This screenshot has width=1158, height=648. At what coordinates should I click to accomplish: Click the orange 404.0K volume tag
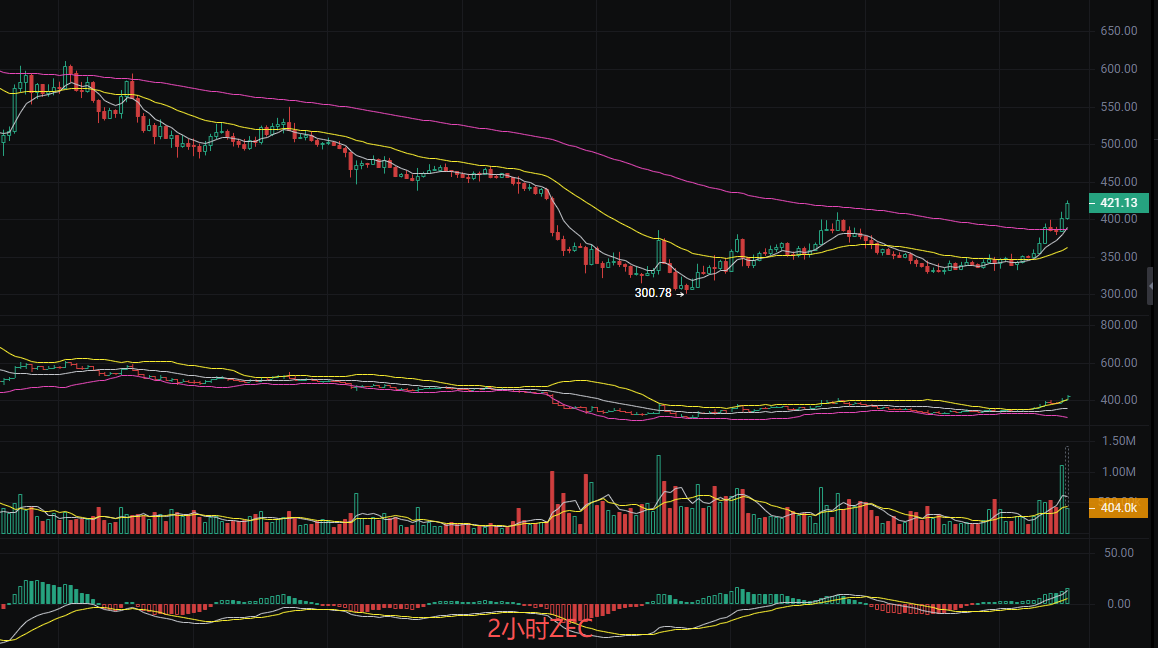coord(1117,508)
